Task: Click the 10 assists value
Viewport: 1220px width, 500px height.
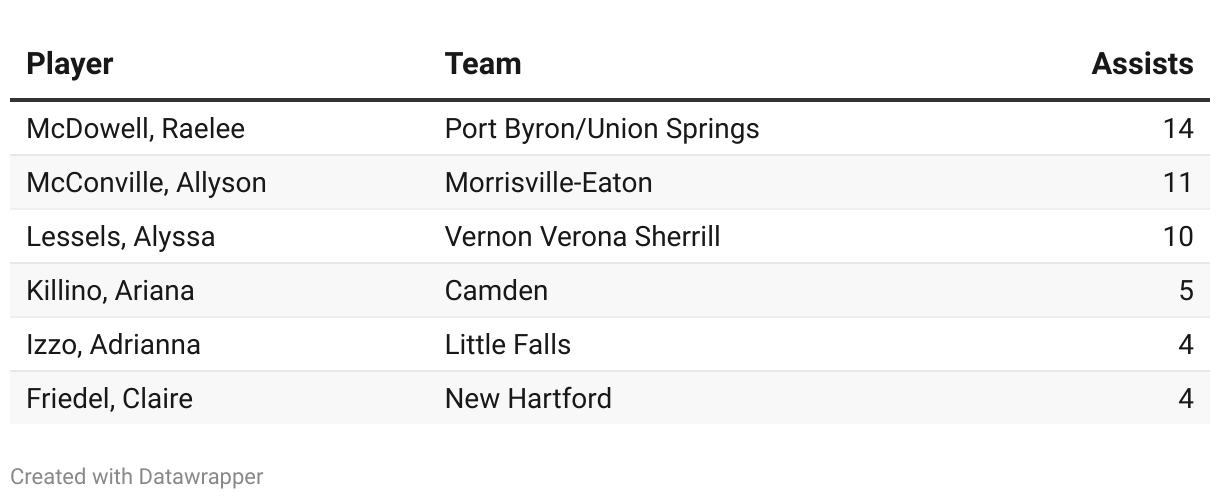Action: 1178,236
